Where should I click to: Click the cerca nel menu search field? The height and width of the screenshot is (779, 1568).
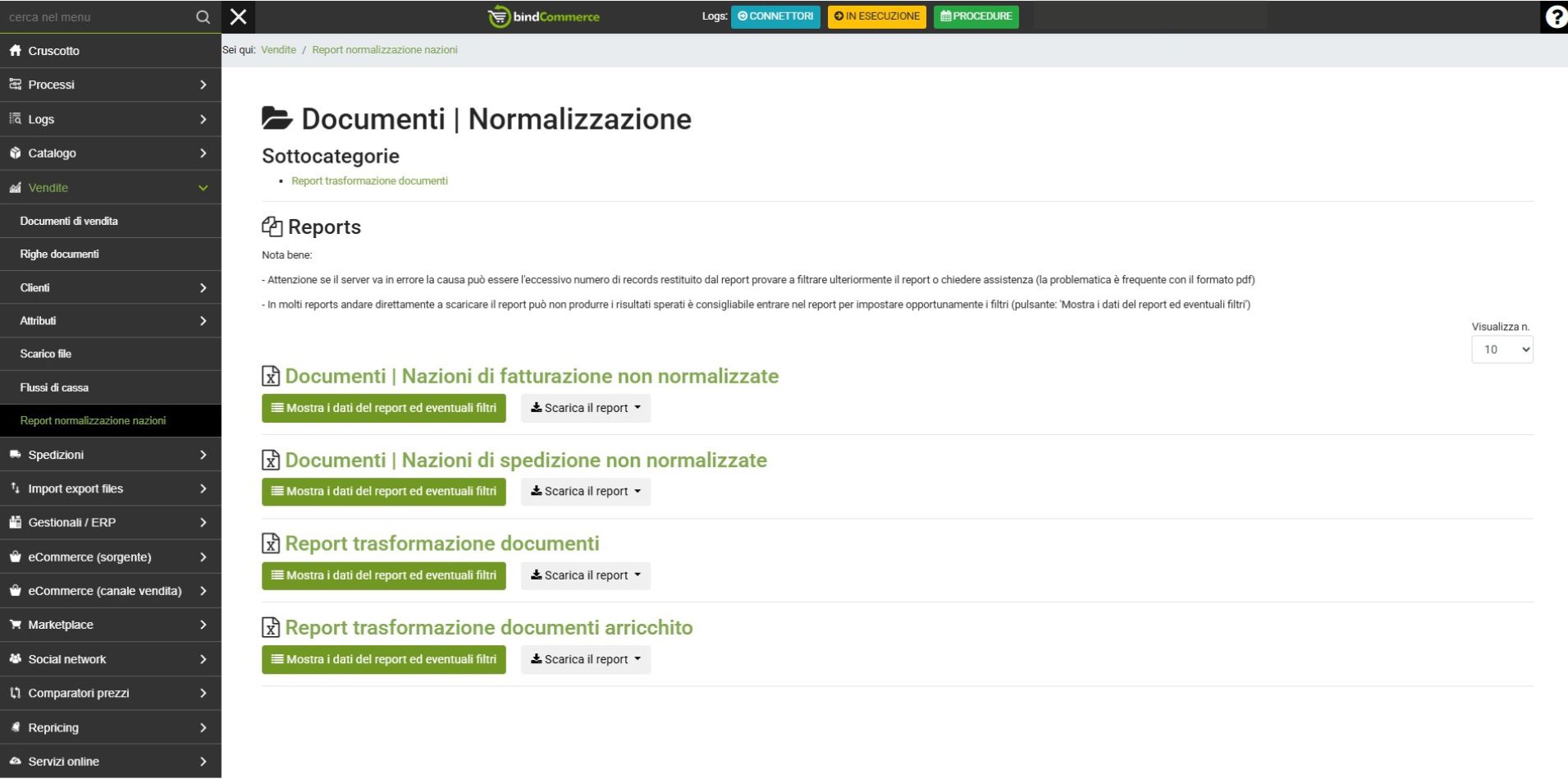[94, 17]
